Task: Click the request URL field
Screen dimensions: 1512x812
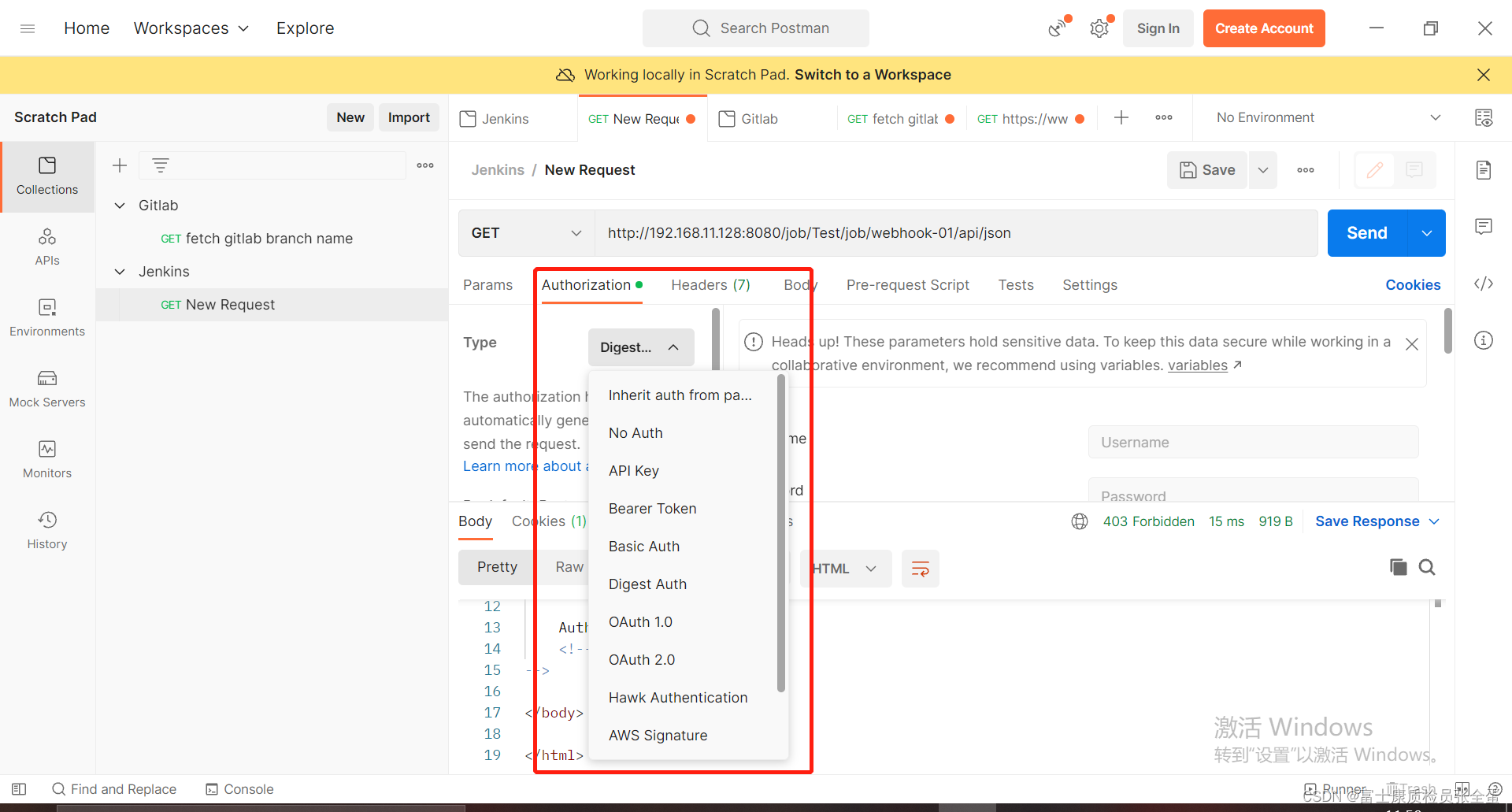Action: point(956,233)
